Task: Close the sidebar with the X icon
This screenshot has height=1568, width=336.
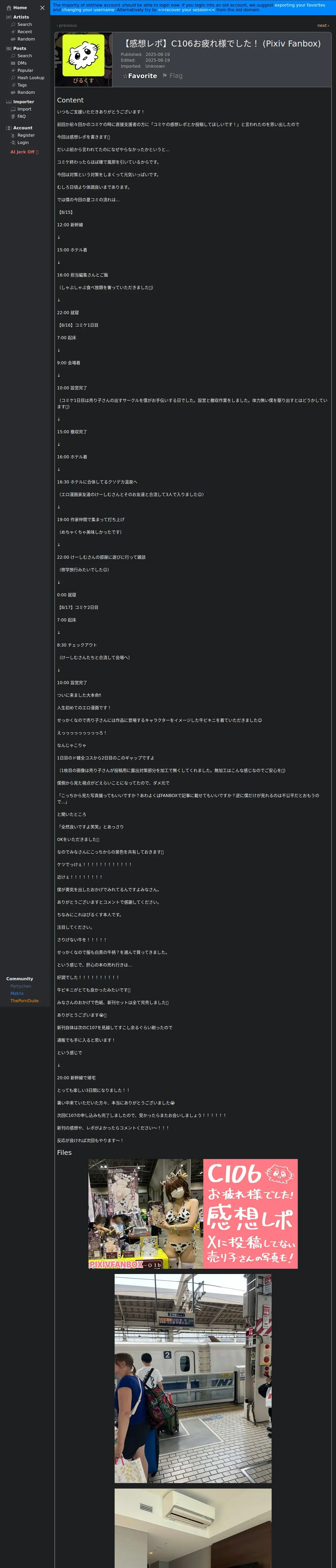Action: [x=42, y=8]
